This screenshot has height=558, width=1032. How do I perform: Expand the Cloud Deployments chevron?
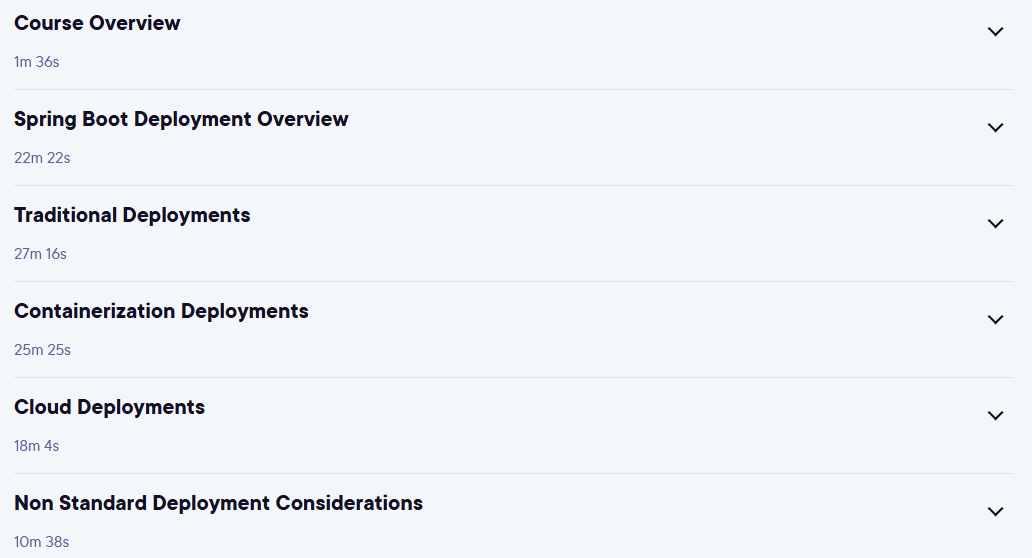click(995, 416)
